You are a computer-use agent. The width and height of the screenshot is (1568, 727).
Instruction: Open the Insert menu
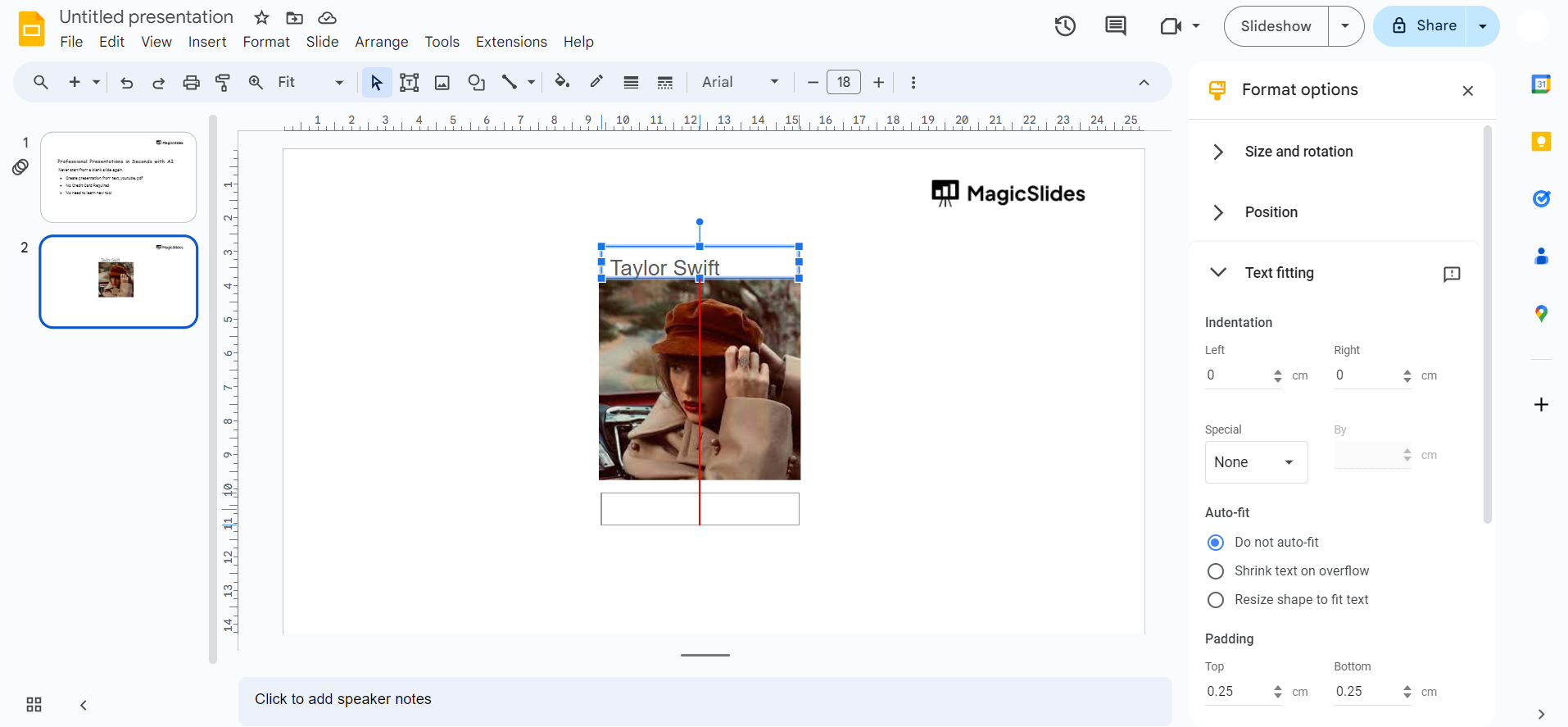(207, 42)
